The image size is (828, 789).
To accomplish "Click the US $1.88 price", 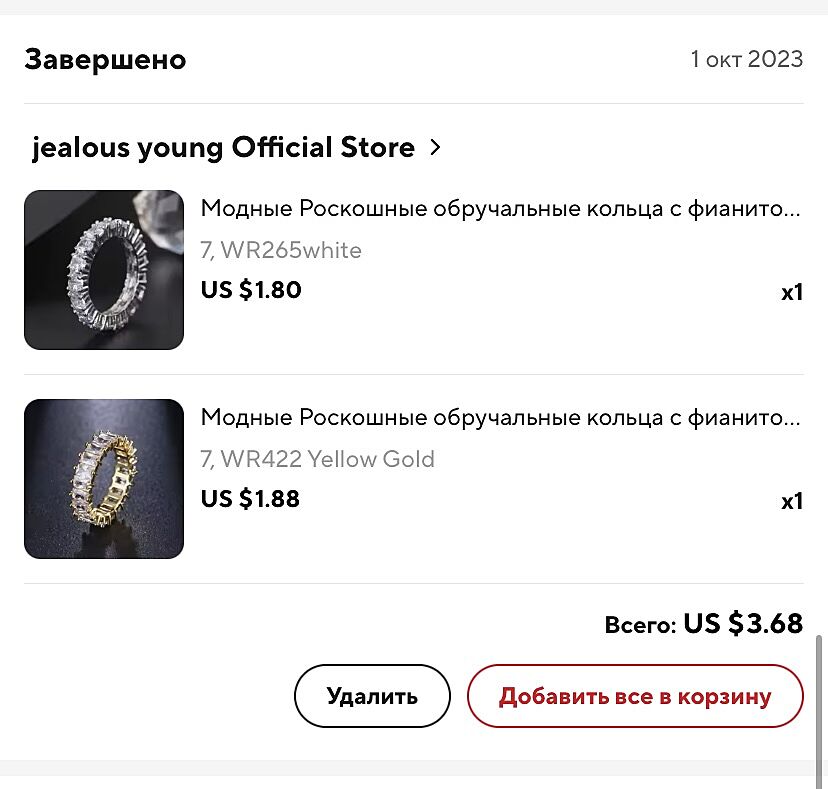I will pos(250,498).
